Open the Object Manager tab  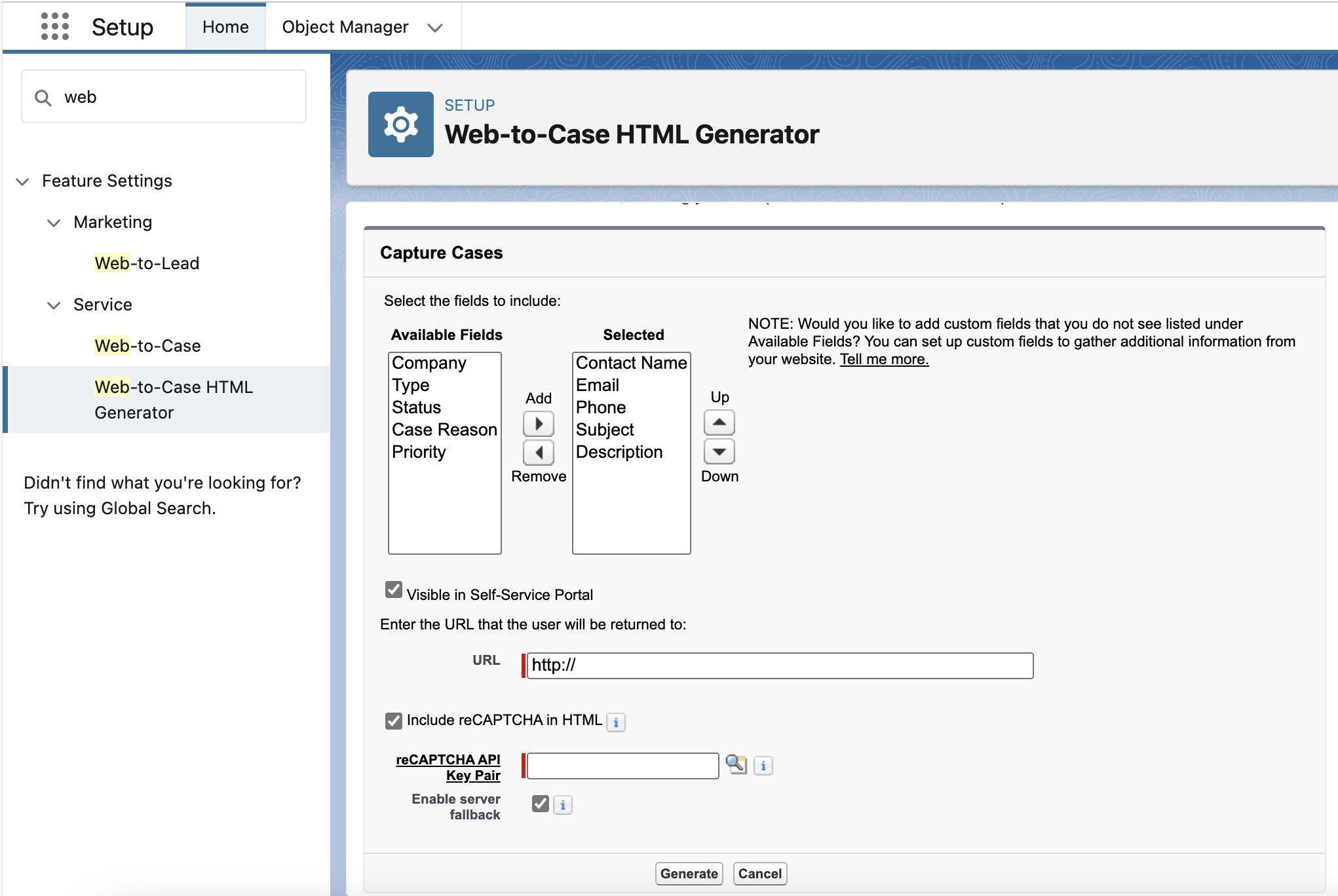tap(345, 27)
